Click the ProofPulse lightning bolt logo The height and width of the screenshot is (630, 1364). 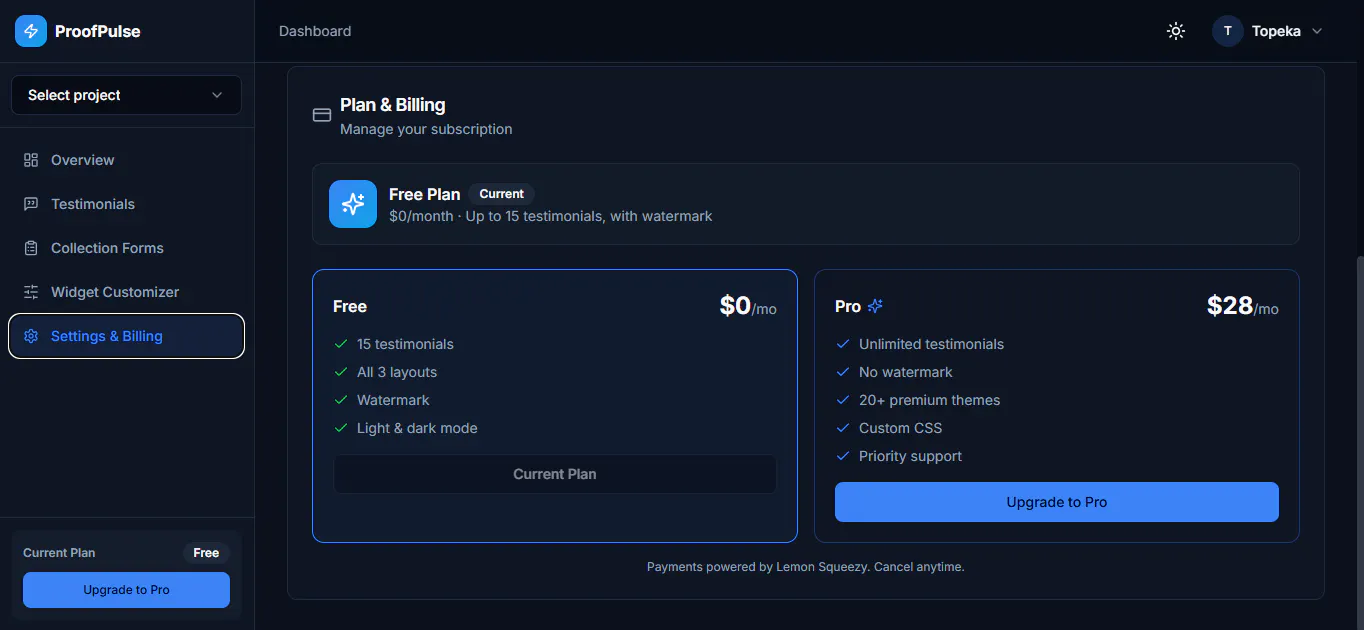(x=31, y=31)
